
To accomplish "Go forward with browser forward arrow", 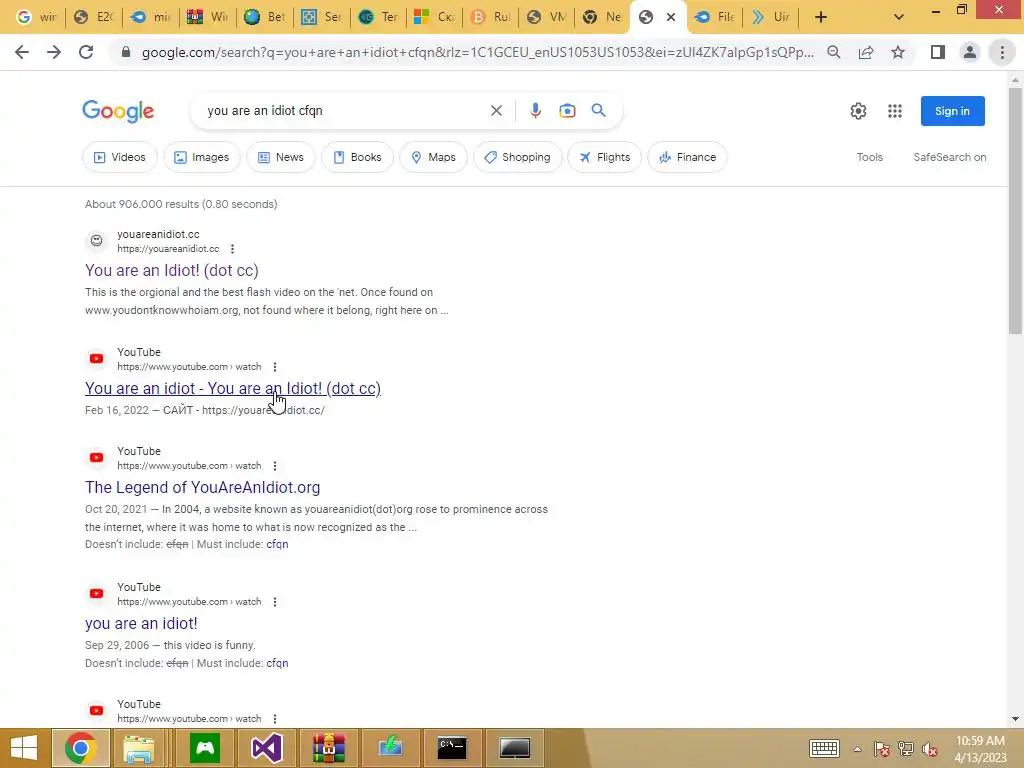I will pyautogui.click(x=54, y=52).
